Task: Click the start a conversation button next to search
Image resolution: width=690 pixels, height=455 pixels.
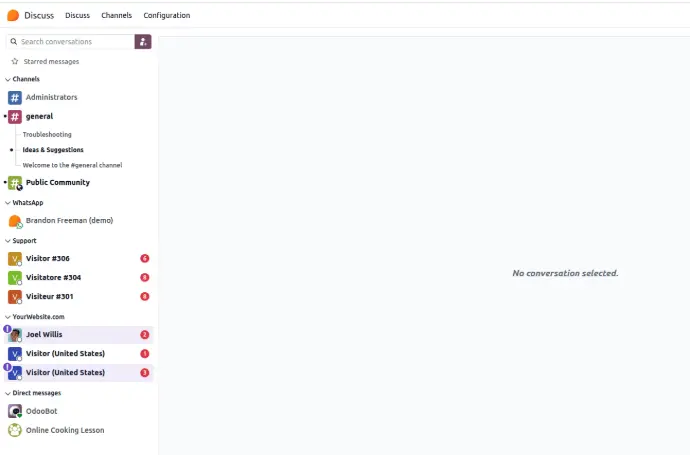Action: (x=143, y=42)
